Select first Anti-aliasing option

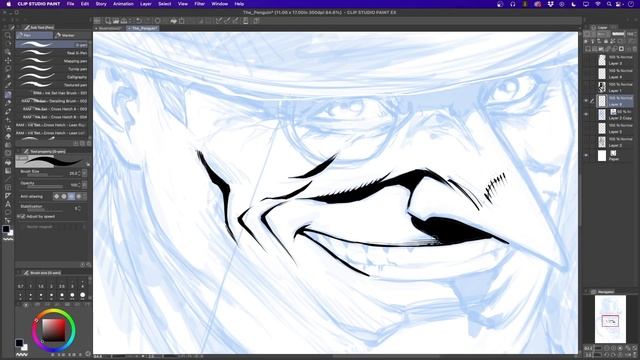(56, 196)
